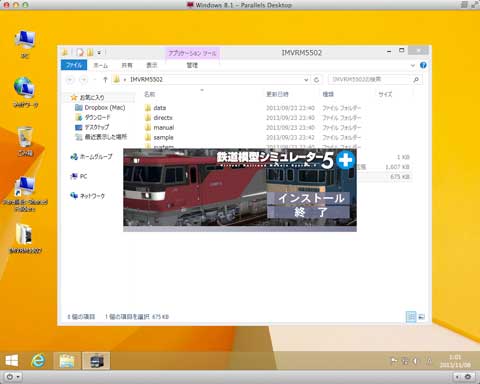Open address bar history dropdown
Viewport: 480px width, 384px height.
click(x=306, y=80)
